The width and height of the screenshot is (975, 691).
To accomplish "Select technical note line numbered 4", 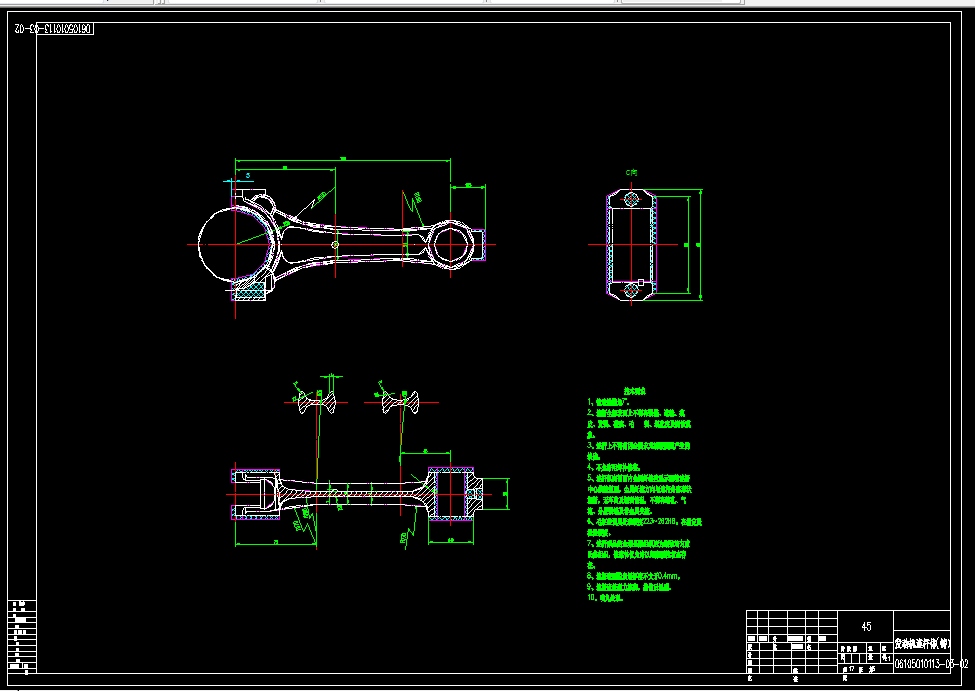I will point(613,466).
